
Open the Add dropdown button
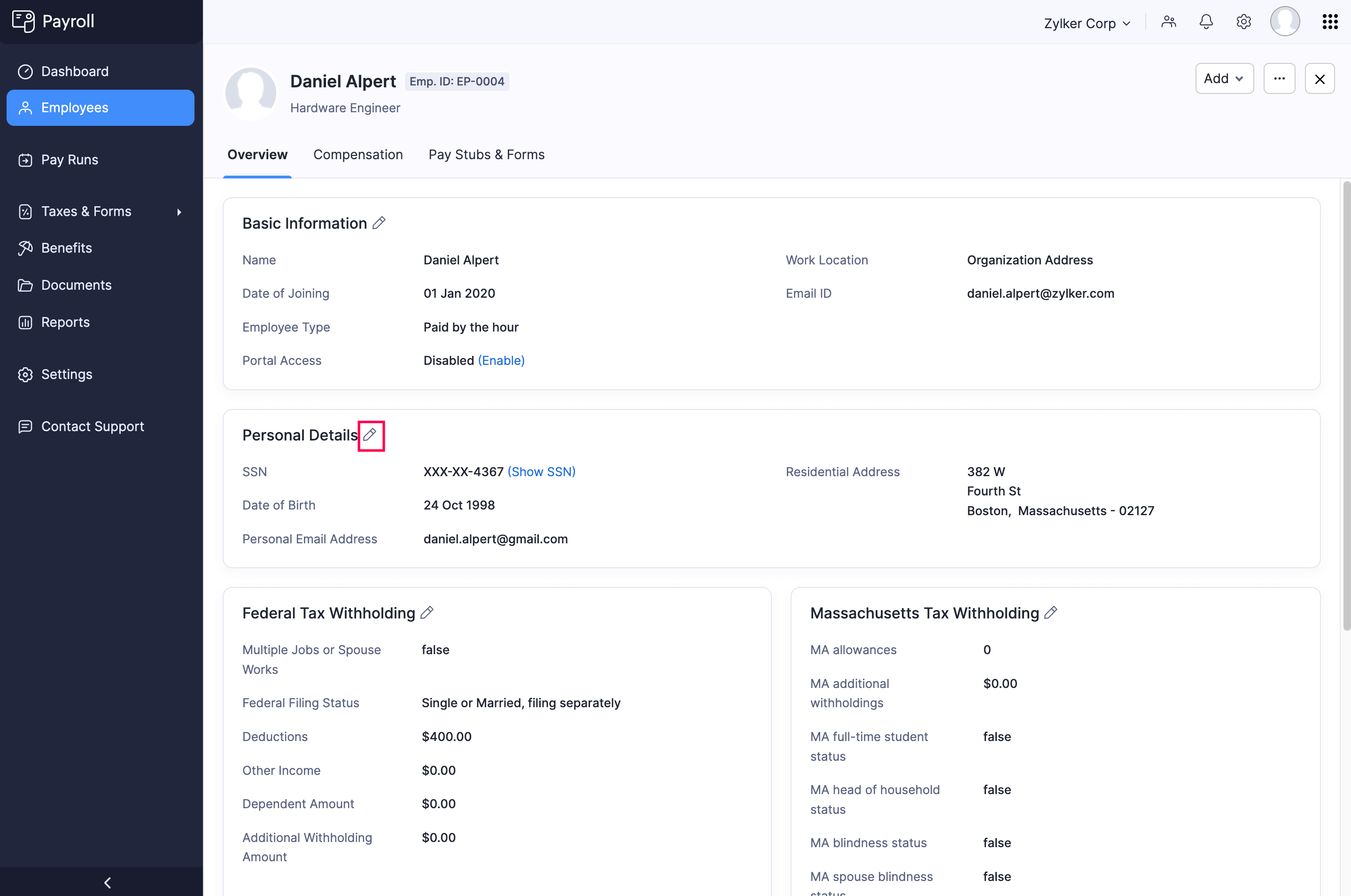coord(1224,78)
